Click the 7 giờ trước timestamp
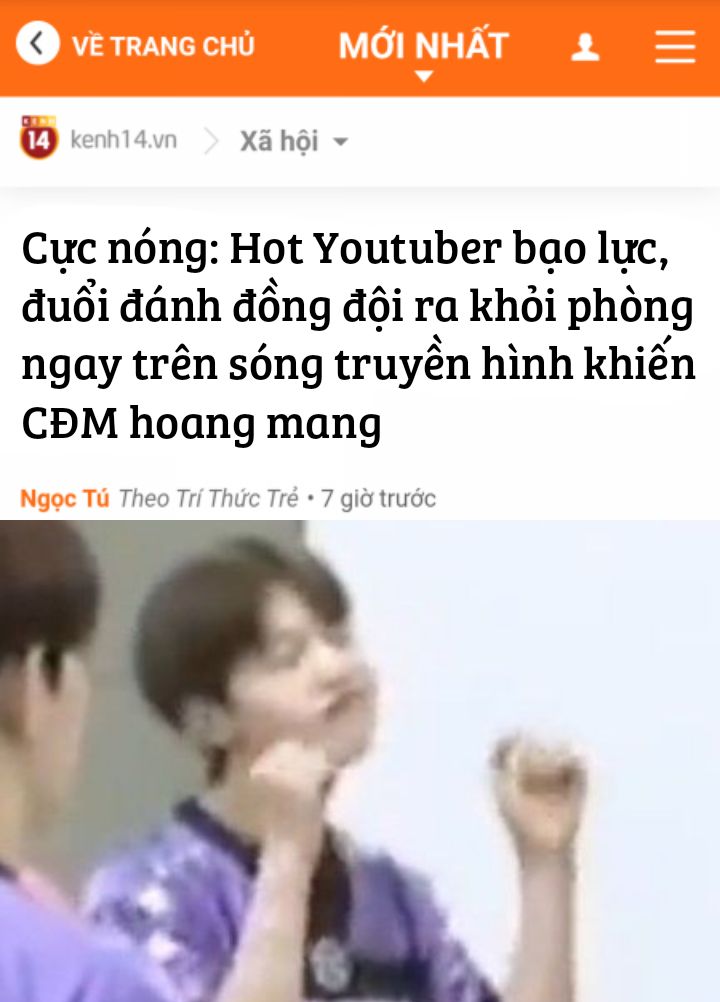 tap(378, 498)
